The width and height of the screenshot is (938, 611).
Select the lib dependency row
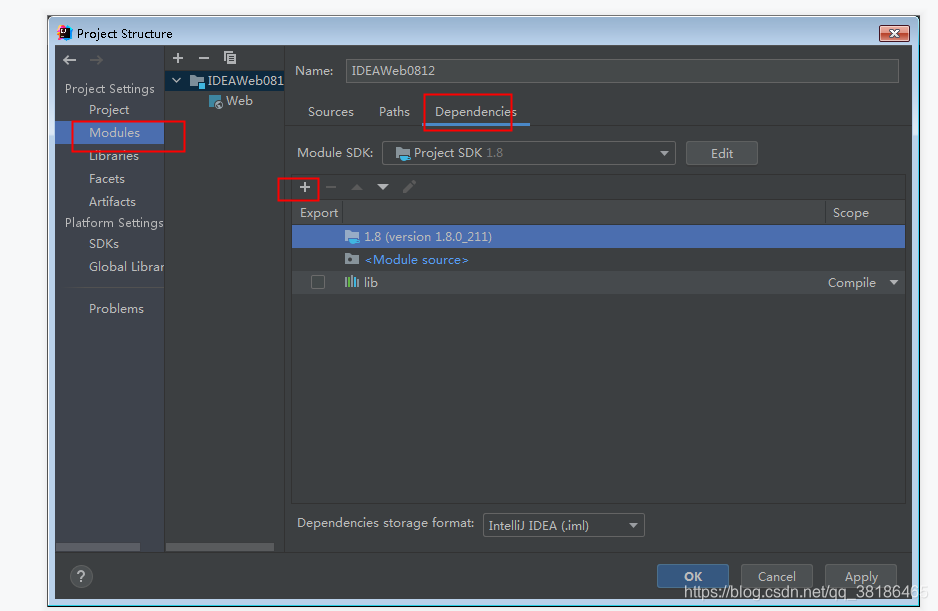click(x=598, y=282)
